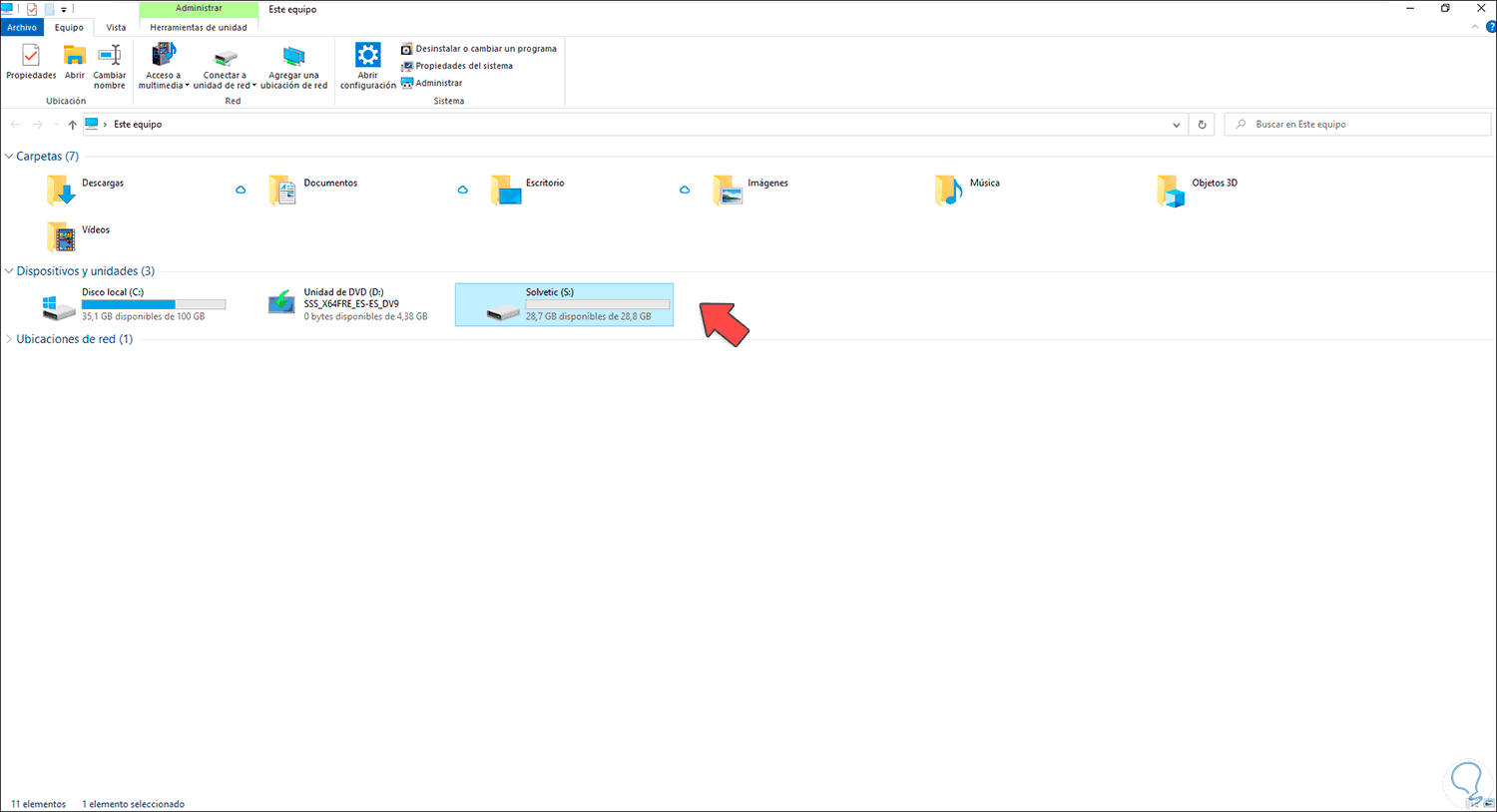Screen dimensions: 1497x812
Task: Click Este equipo in address bar
Action: (x=138, y=125)
